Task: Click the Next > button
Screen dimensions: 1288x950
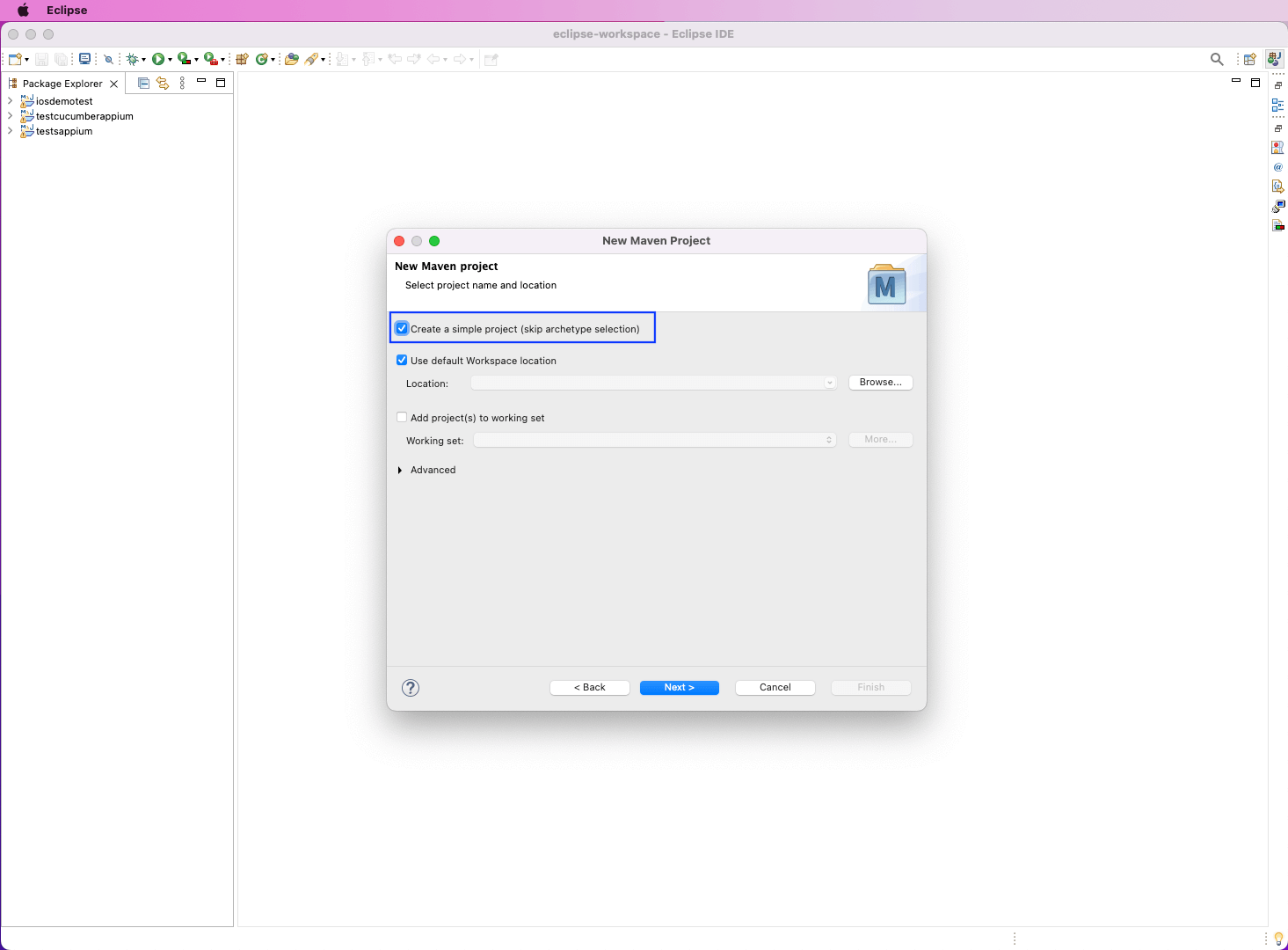Action: click(679, 688)
